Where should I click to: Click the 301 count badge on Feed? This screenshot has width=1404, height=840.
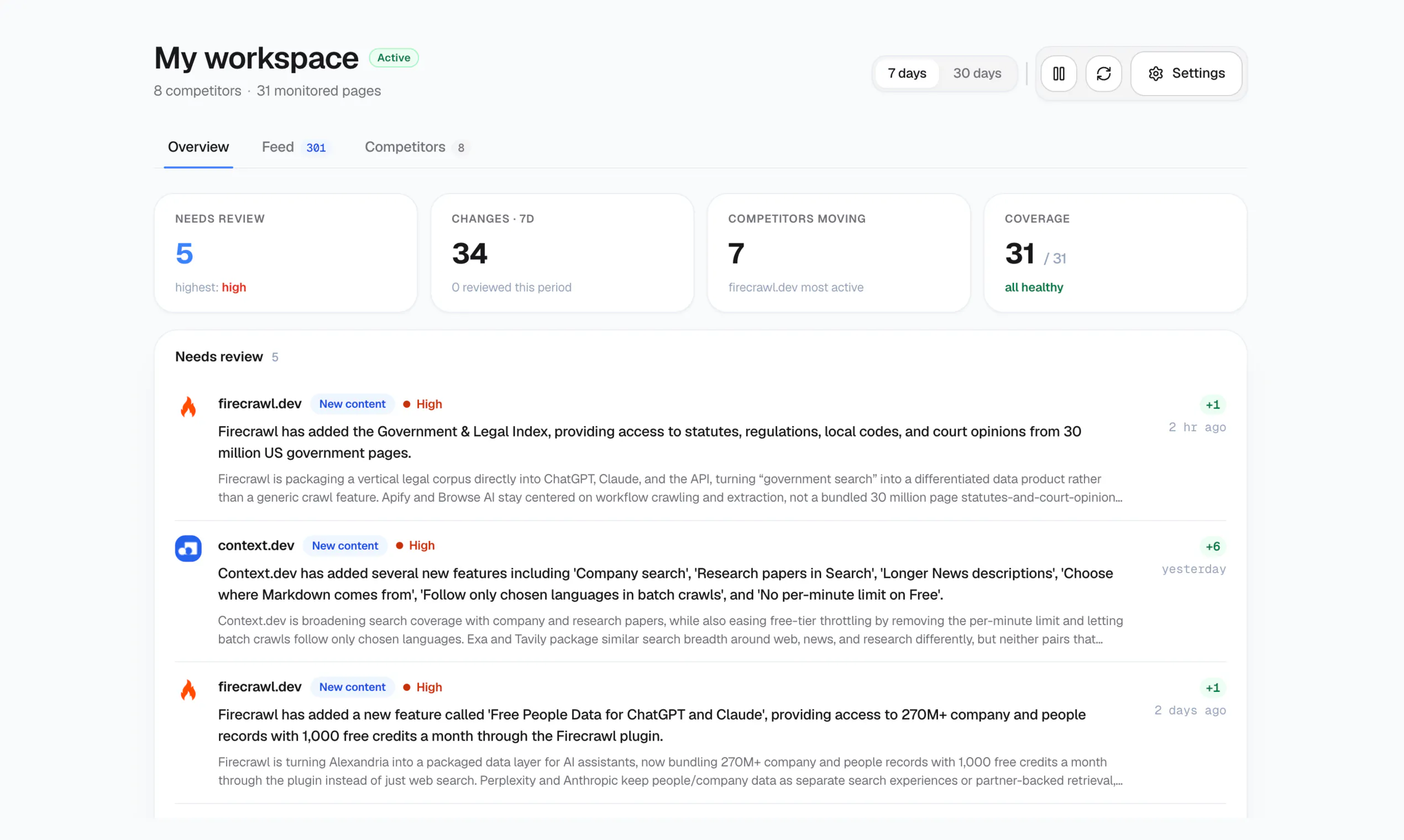coord(316,148)
